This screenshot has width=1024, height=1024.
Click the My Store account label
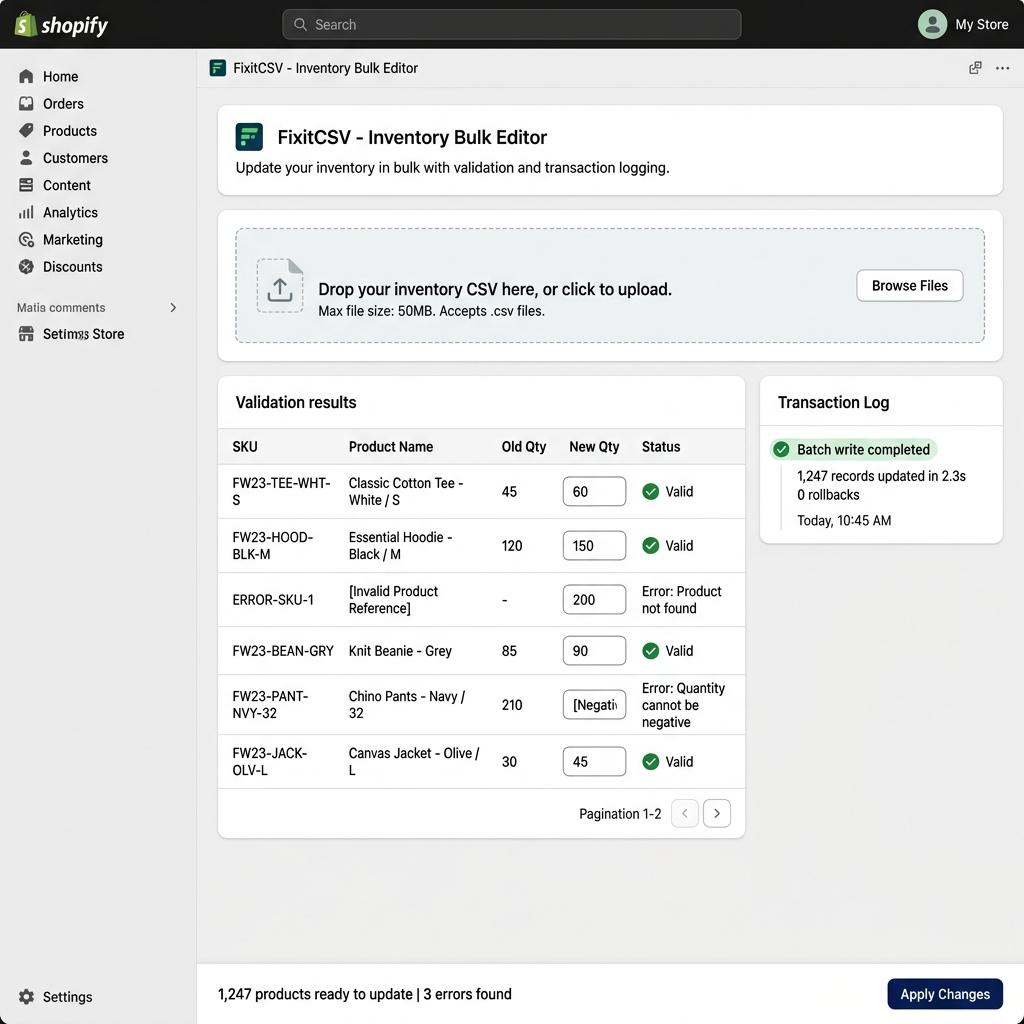point(981,25)
